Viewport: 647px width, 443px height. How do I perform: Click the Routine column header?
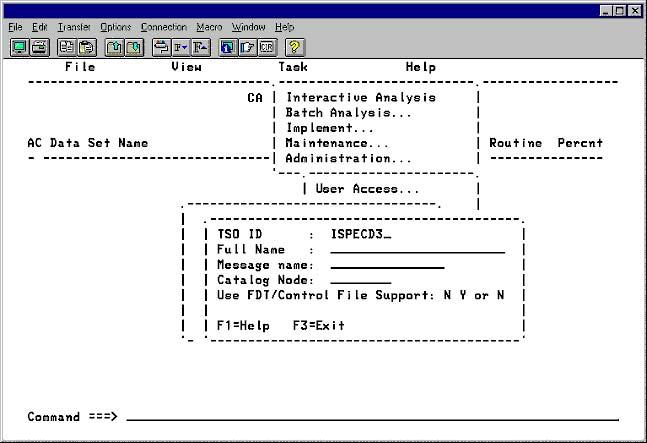click(x=515, y=143)
